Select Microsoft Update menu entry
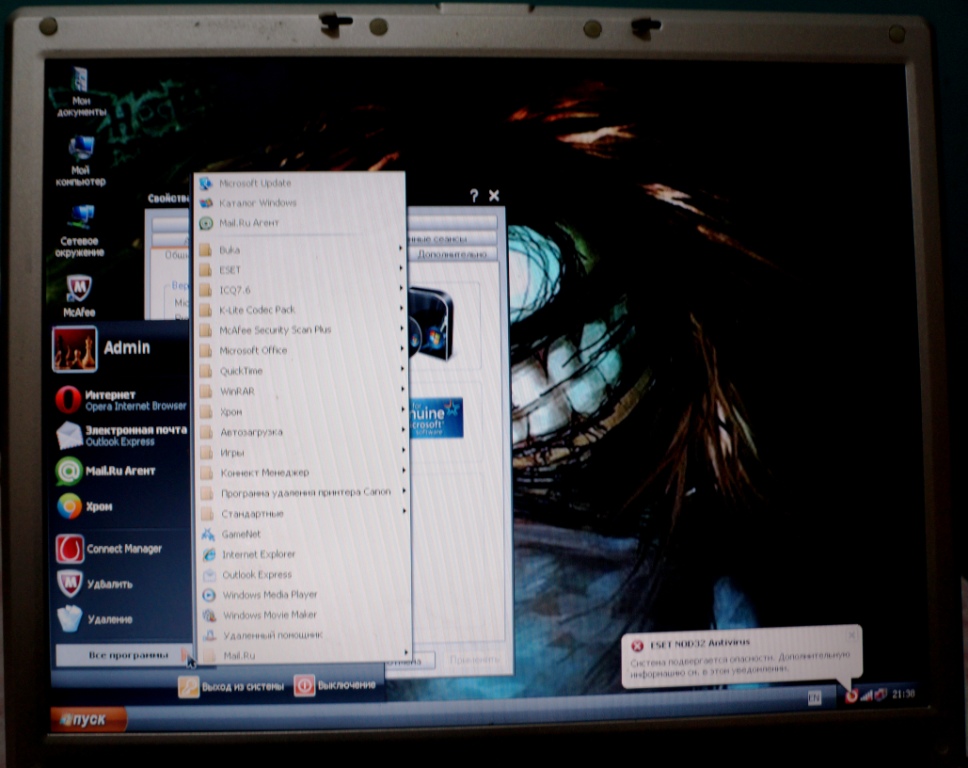The height and width of the screenshot is (768, 968). (254, 183)
